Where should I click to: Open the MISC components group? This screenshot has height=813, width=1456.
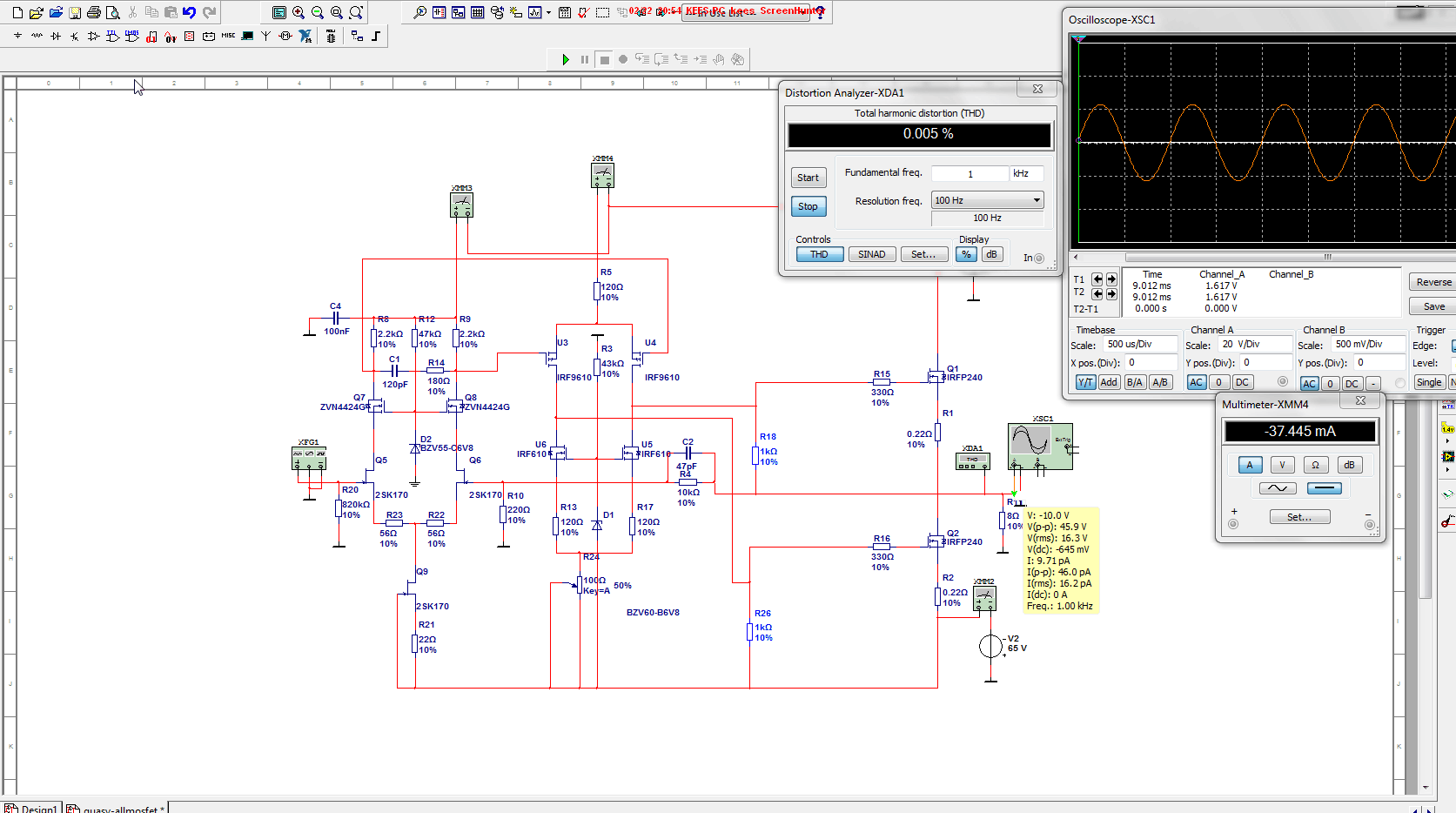228,36
